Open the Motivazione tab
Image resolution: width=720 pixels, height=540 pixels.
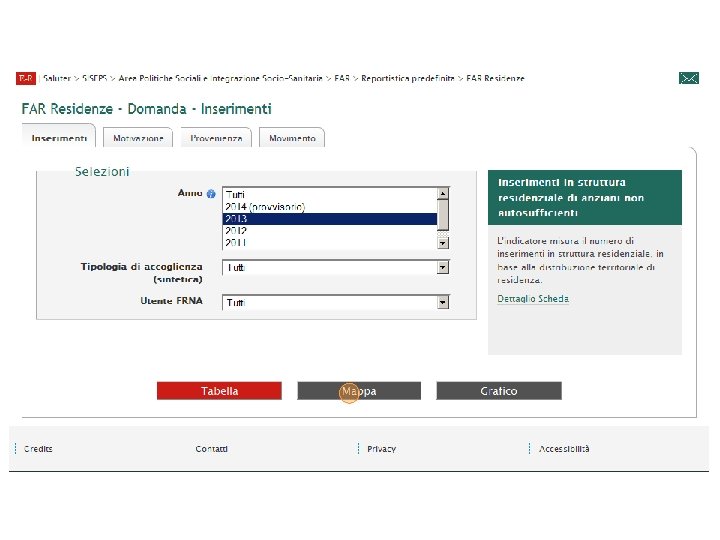(138, 137)
